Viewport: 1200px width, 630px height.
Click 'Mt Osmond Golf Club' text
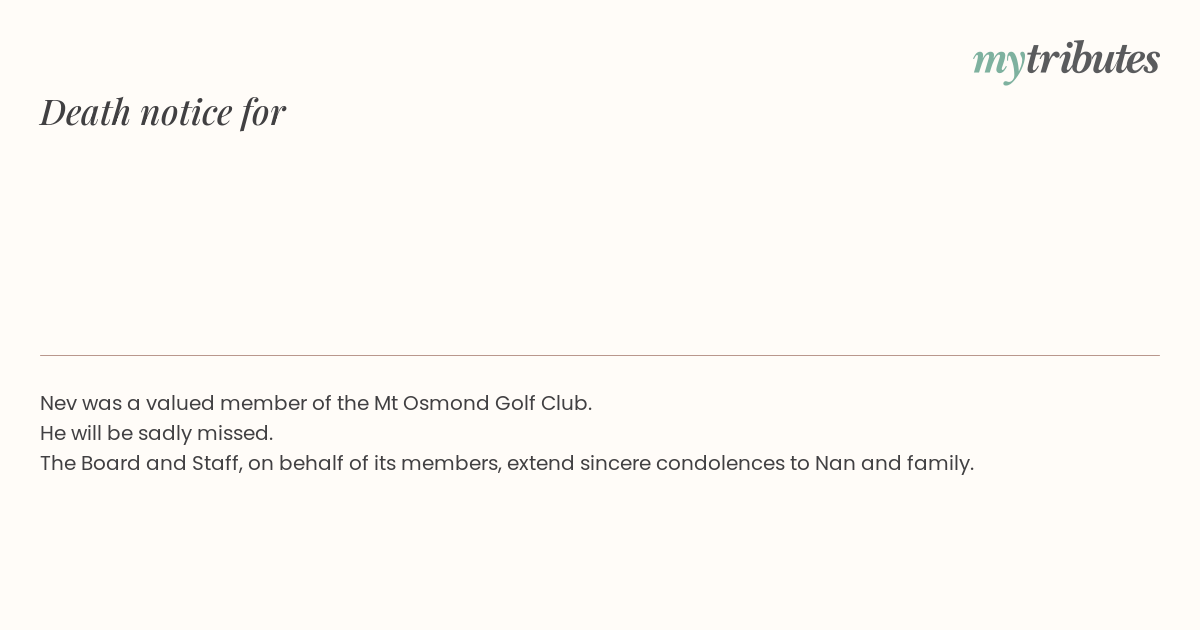pos(481,403)
